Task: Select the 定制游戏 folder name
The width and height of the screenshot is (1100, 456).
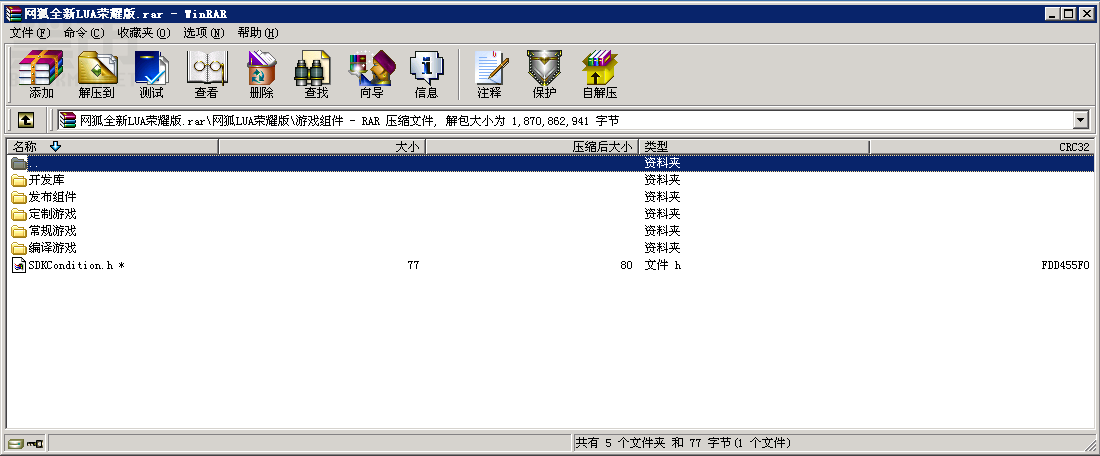Action: [x=53, y=214]
